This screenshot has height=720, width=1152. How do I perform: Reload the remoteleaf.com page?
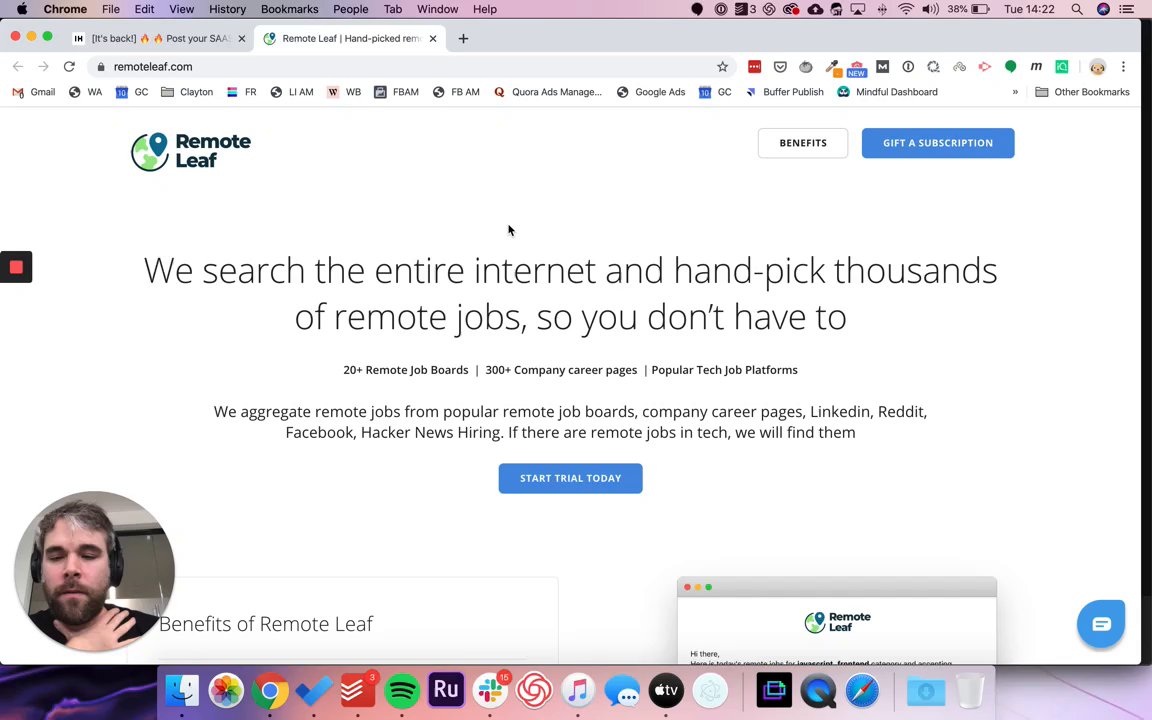click(69, 67)
